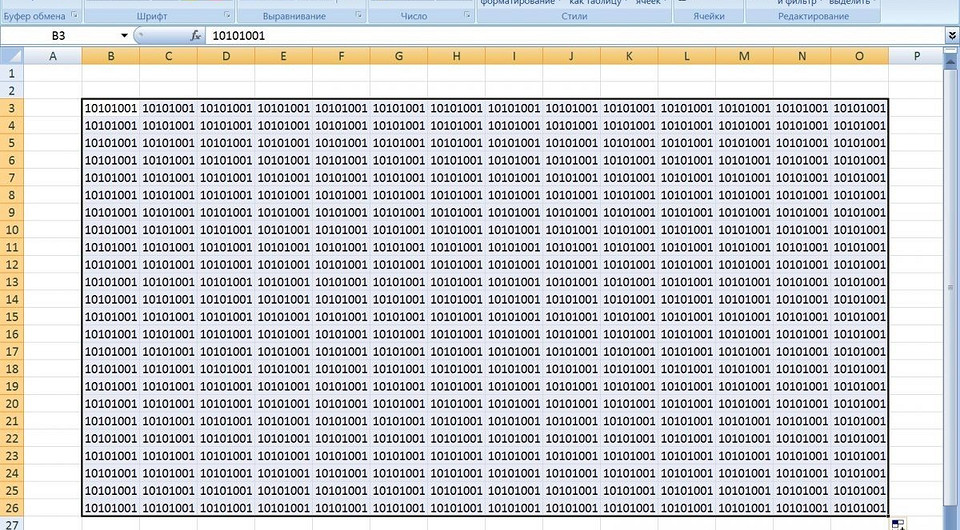Image resolution: width=960 pixels, height=530 pixels.
Task: Open Clipboard group dialog launcher
Action: (73, 17)
